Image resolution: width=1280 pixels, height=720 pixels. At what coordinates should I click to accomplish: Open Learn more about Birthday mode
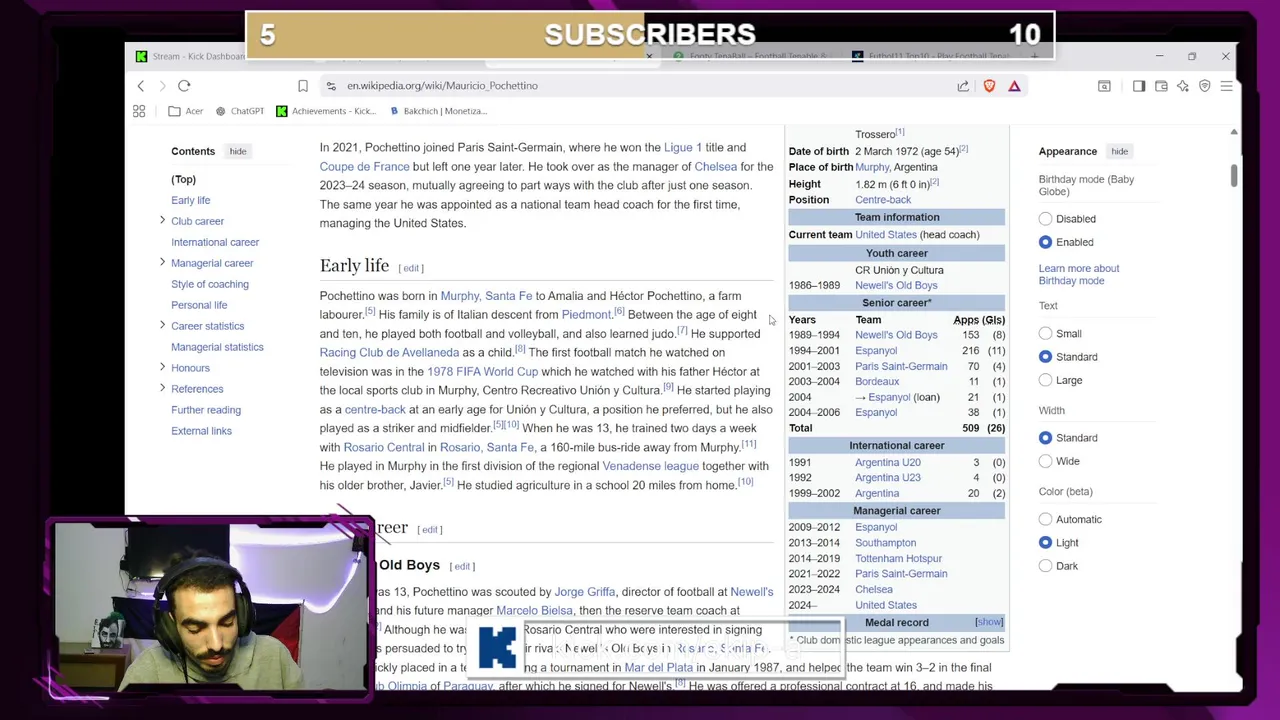point(1078,274)
